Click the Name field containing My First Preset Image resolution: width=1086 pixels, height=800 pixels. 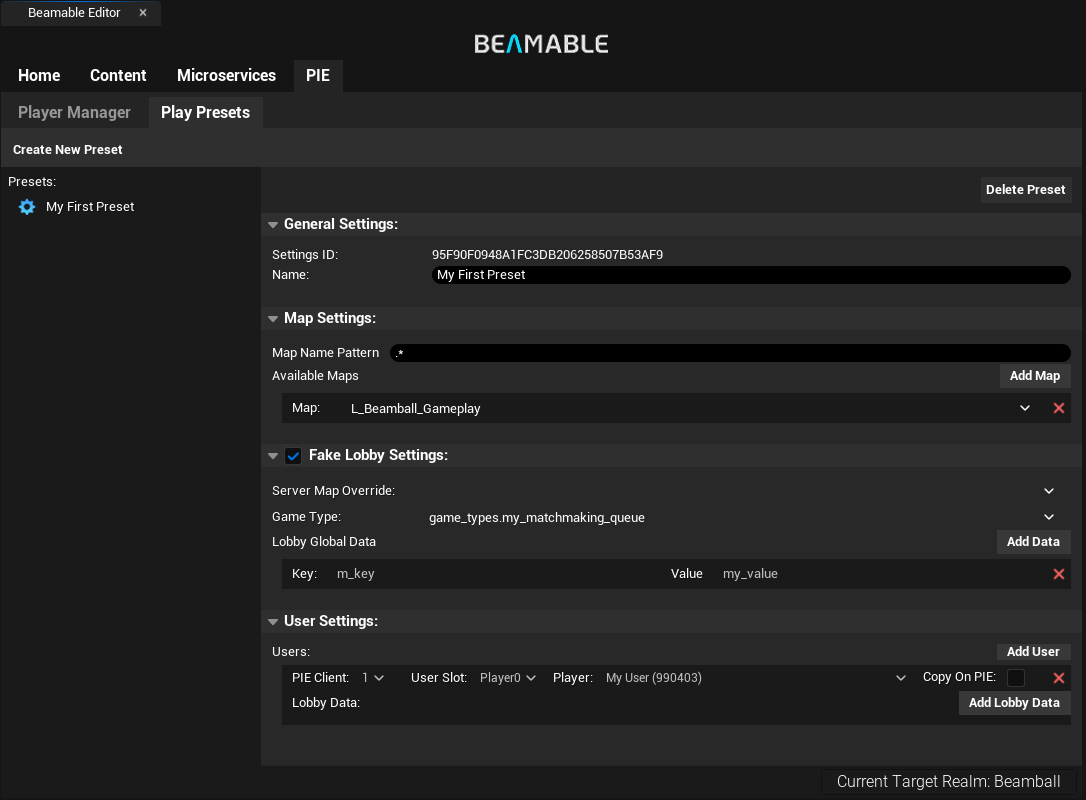point(751,275)
